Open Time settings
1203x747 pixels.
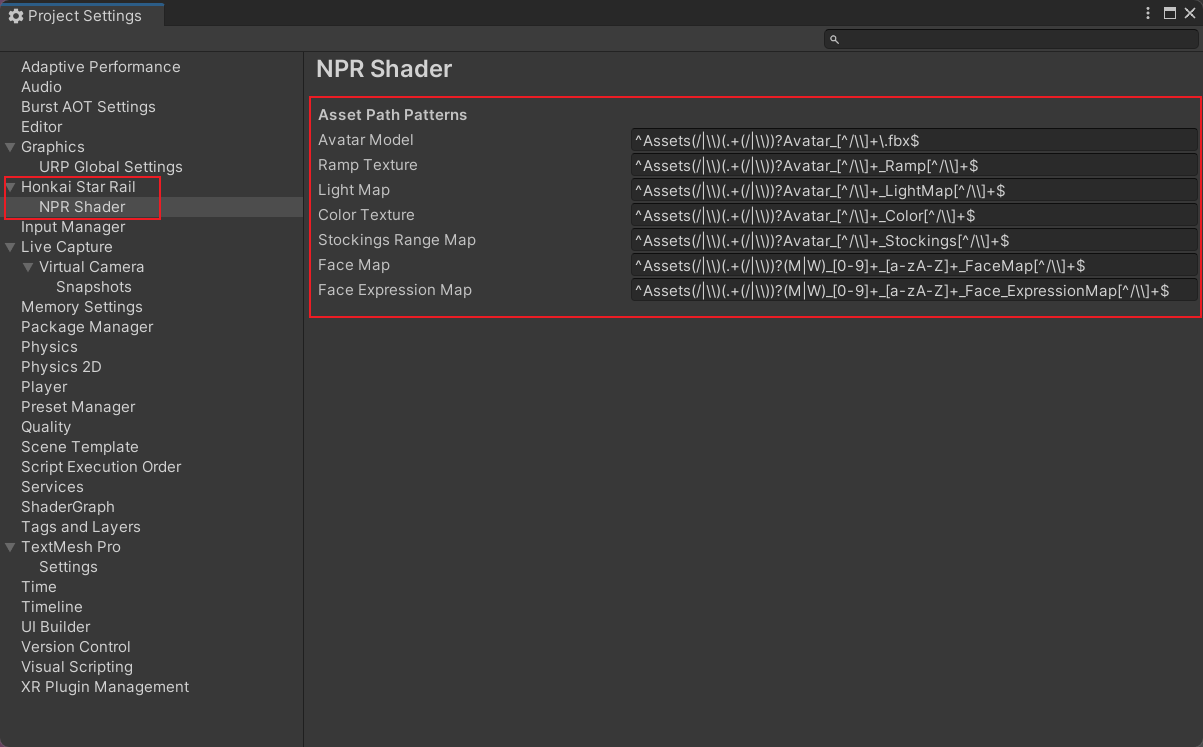click(x=39, y=587)
